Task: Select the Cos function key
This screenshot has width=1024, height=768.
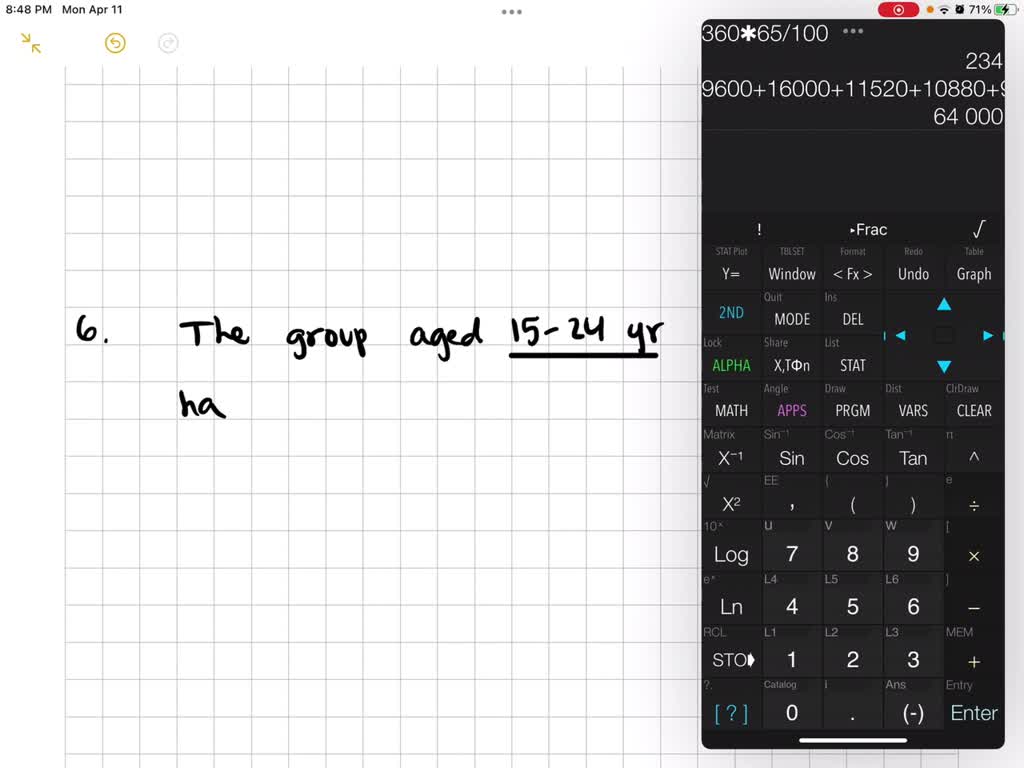Action: (x=852, y=458)
